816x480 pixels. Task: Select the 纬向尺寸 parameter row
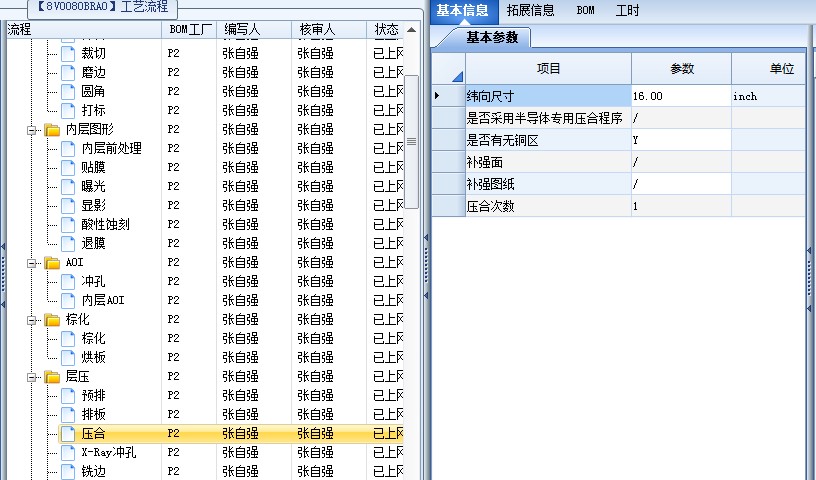(x=549, y=96)
